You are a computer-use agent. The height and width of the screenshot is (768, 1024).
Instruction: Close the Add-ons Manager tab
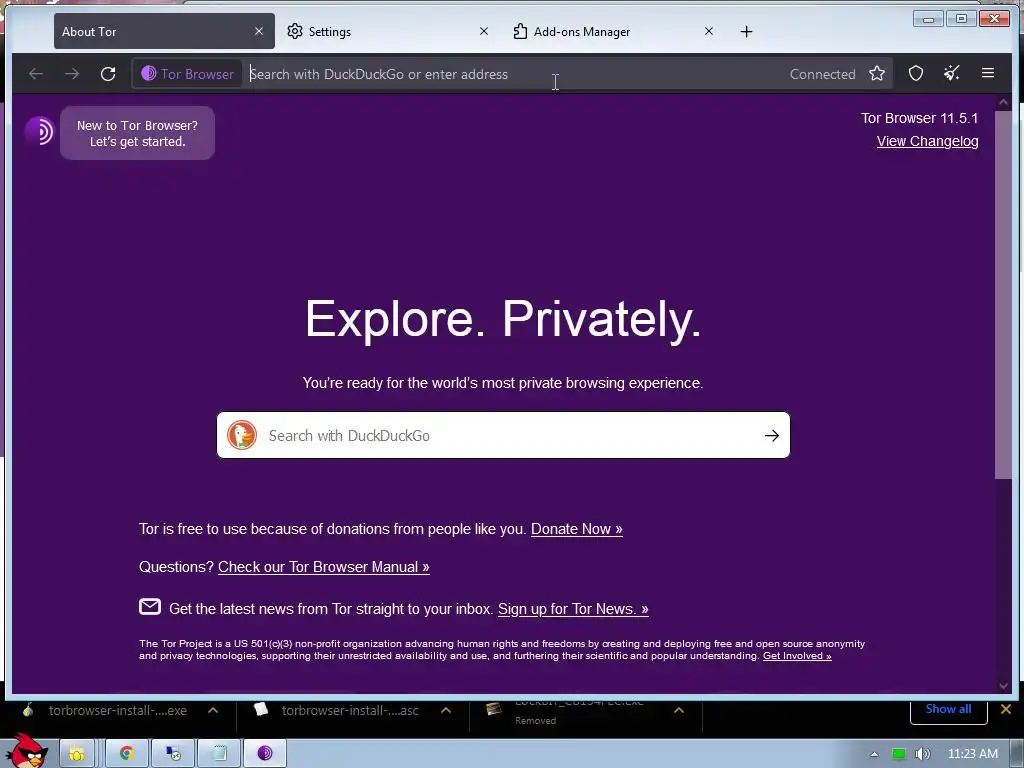(709, 31)
